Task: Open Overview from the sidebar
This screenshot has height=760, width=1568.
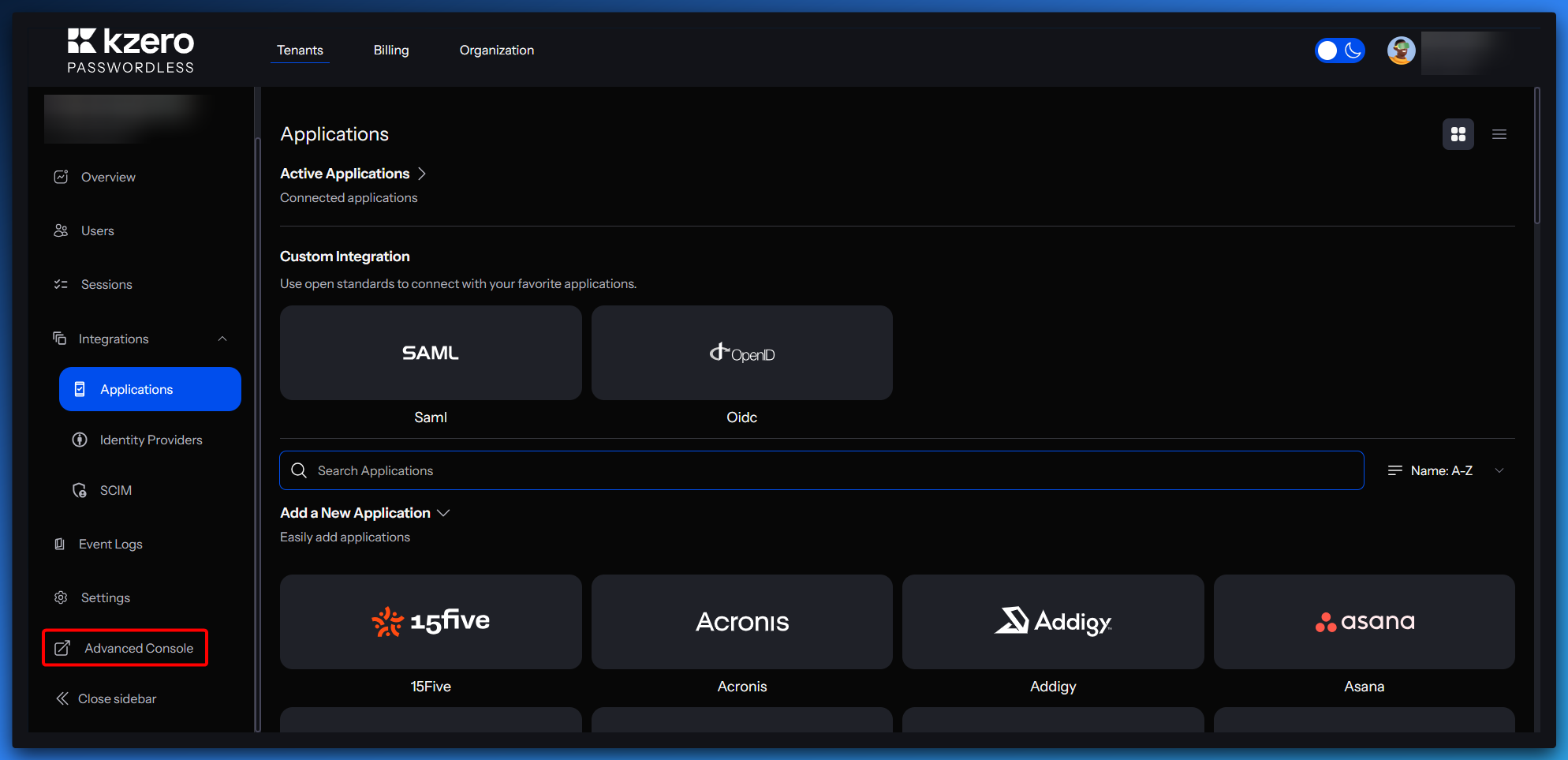Action: (108, 177)
